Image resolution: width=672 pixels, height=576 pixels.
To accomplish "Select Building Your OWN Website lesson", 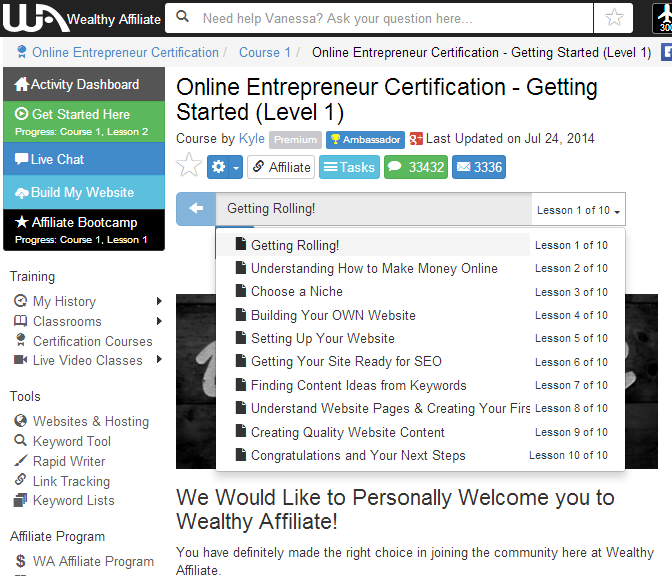I will click(x=420, y=315).
